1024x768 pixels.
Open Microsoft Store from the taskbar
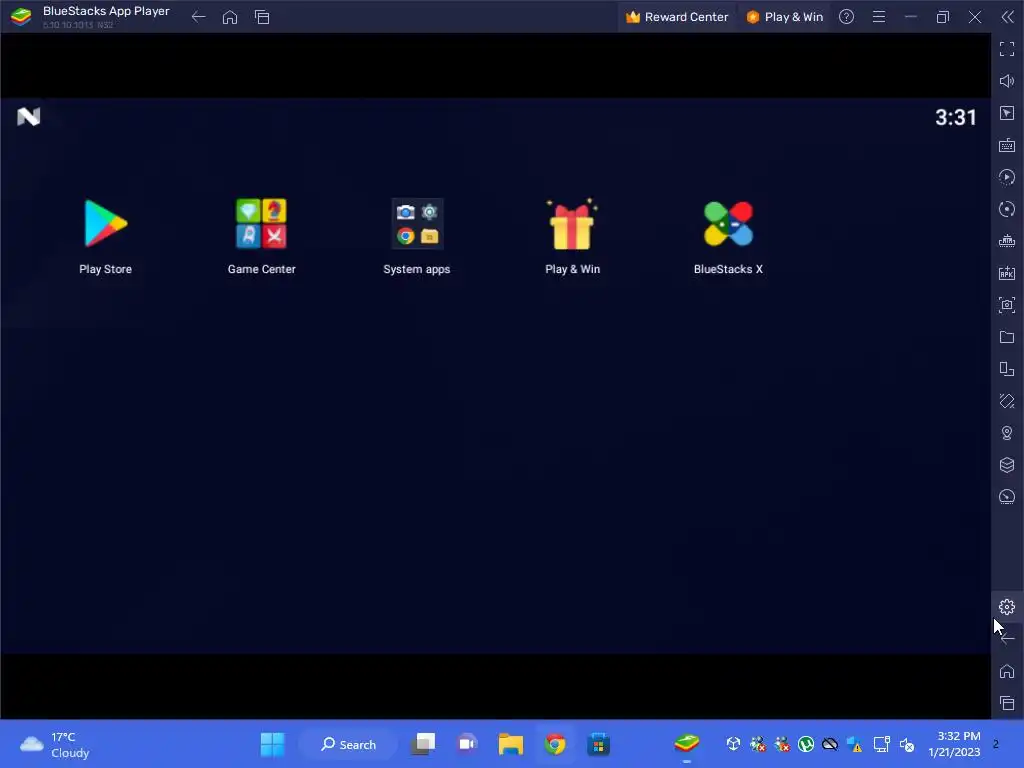pos(598,744)
